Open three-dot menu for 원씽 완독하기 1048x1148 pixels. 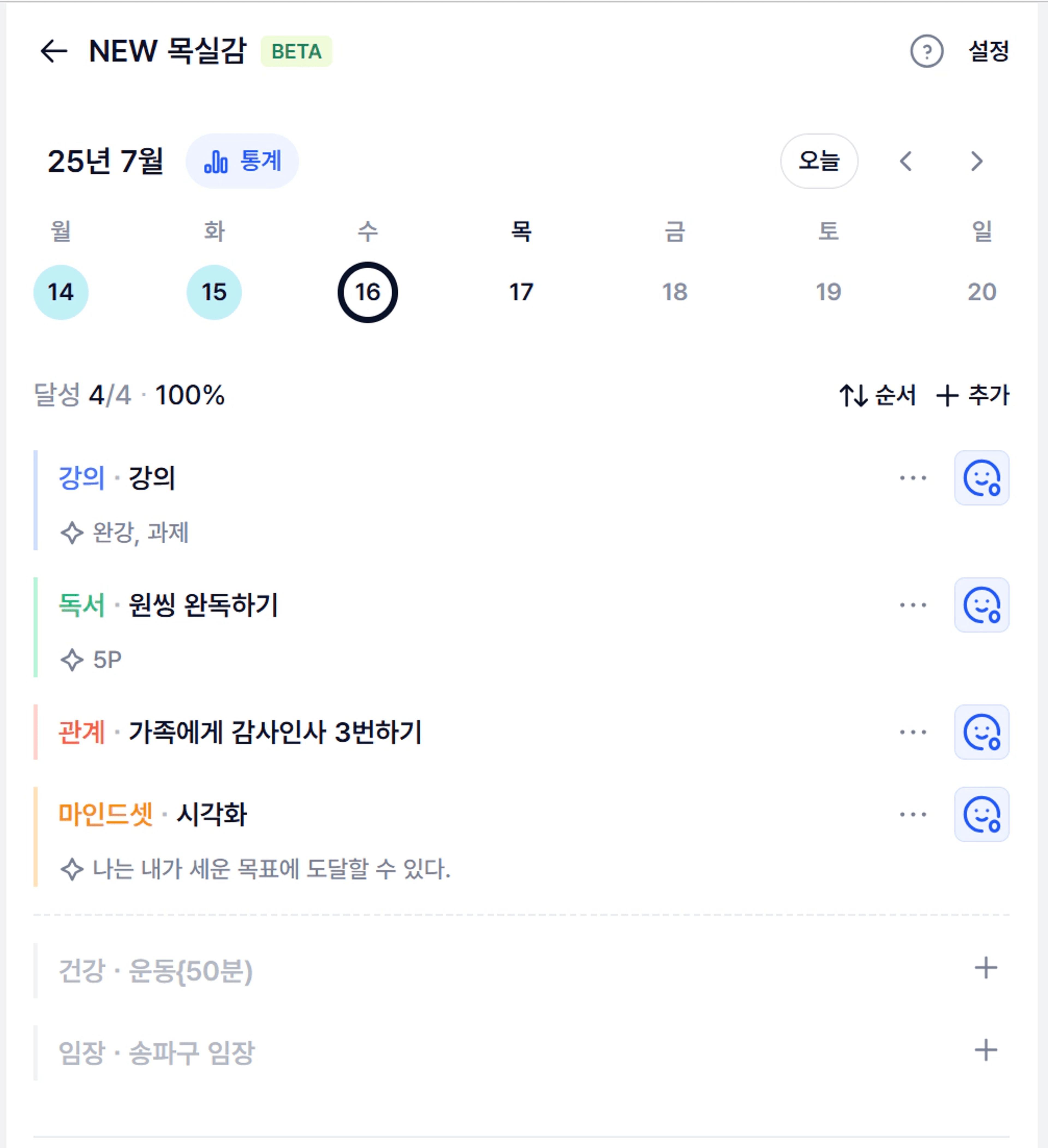913,605
